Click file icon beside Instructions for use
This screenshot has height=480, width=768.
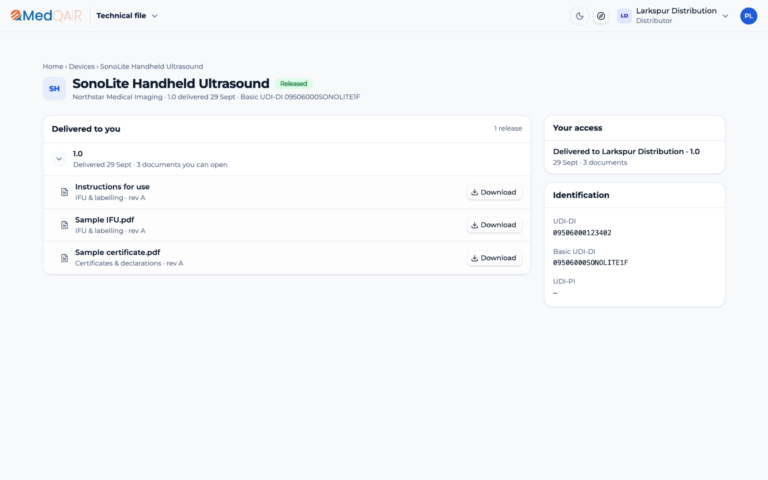[64, 192]
